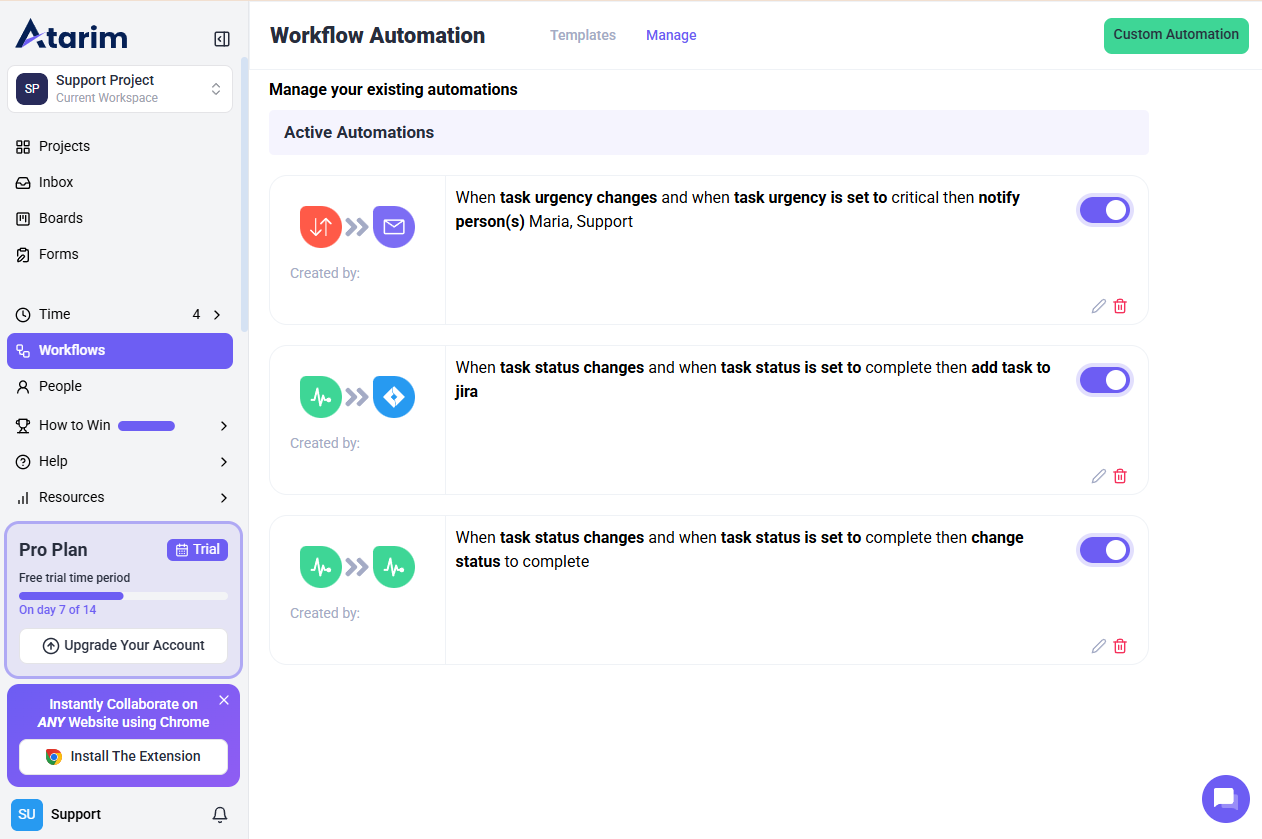Edit the task urgency notify automation
The image size is (1262, 839).
(x=1098, y=306)
